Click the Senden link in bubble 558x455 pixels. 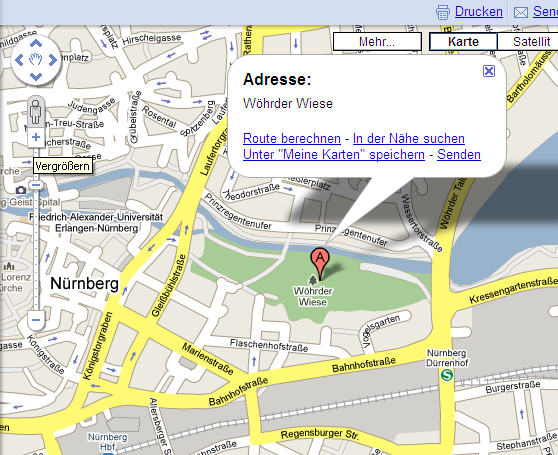pos(459,154)
